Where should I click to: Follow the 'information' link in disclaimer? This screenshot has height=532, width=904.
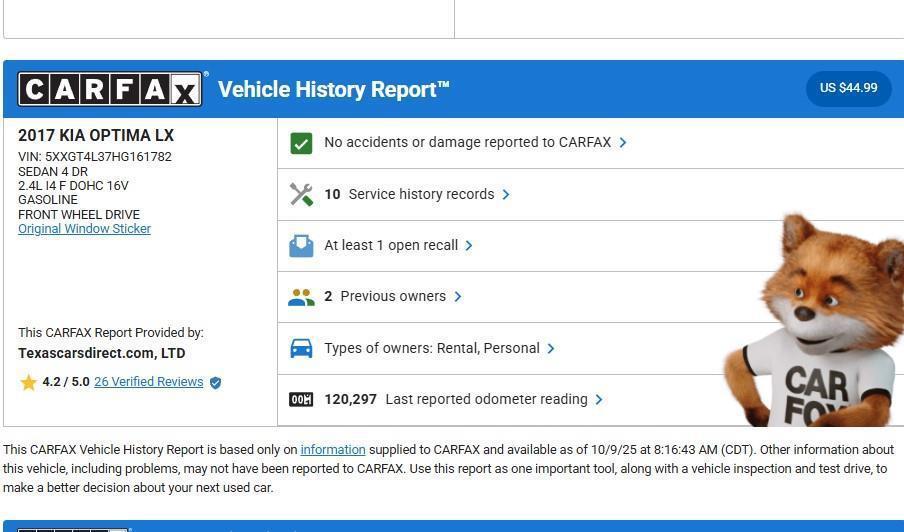point(332,450)
